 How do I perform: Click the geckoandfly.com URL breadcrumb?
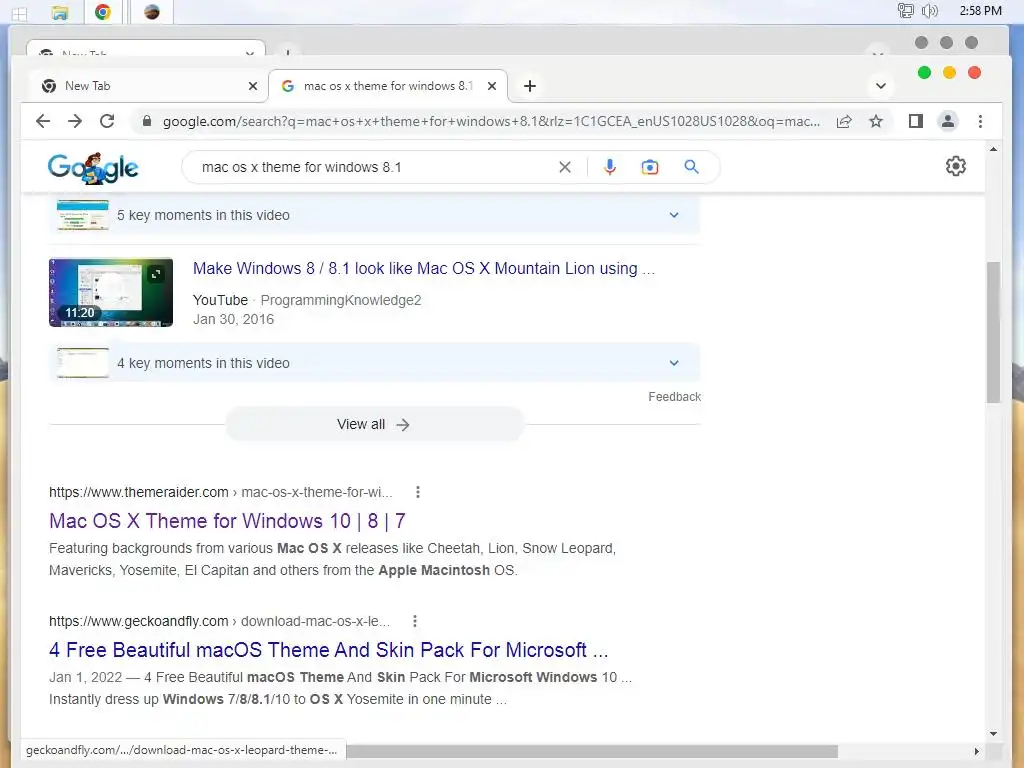(x=219, y=621)
